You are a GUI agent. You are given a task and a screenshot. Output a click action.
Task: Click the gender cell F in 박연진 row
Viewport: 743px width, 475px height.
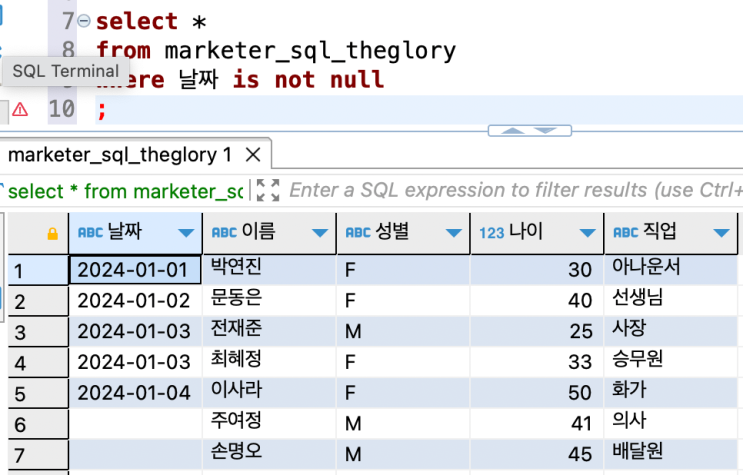pos(403,270)
